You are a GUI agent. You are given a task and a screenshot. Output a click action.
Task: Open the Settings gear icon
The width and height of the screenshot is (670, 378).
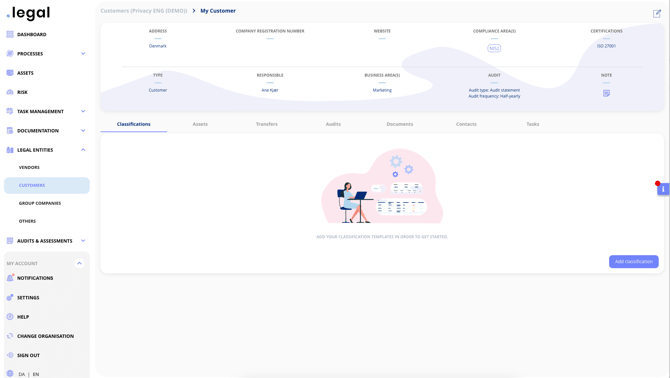10,298
